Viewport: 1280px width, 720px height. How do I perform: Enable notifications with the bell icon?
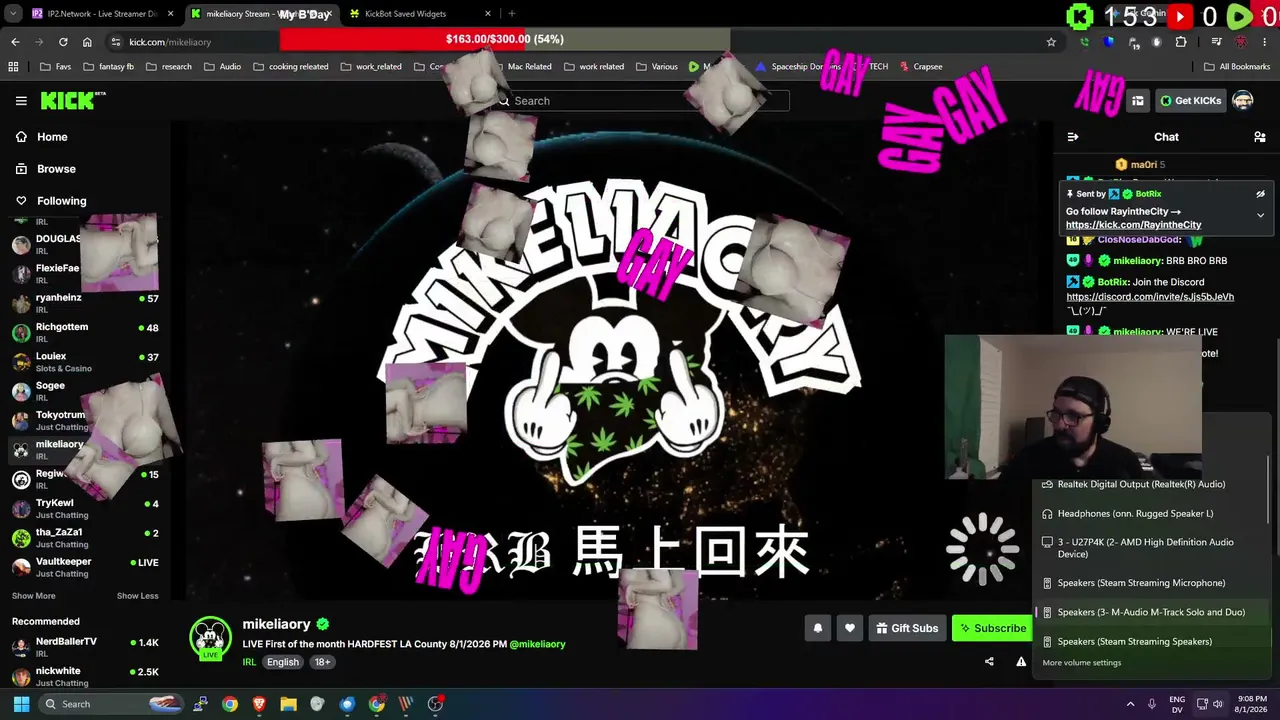(x=818, y=628)
